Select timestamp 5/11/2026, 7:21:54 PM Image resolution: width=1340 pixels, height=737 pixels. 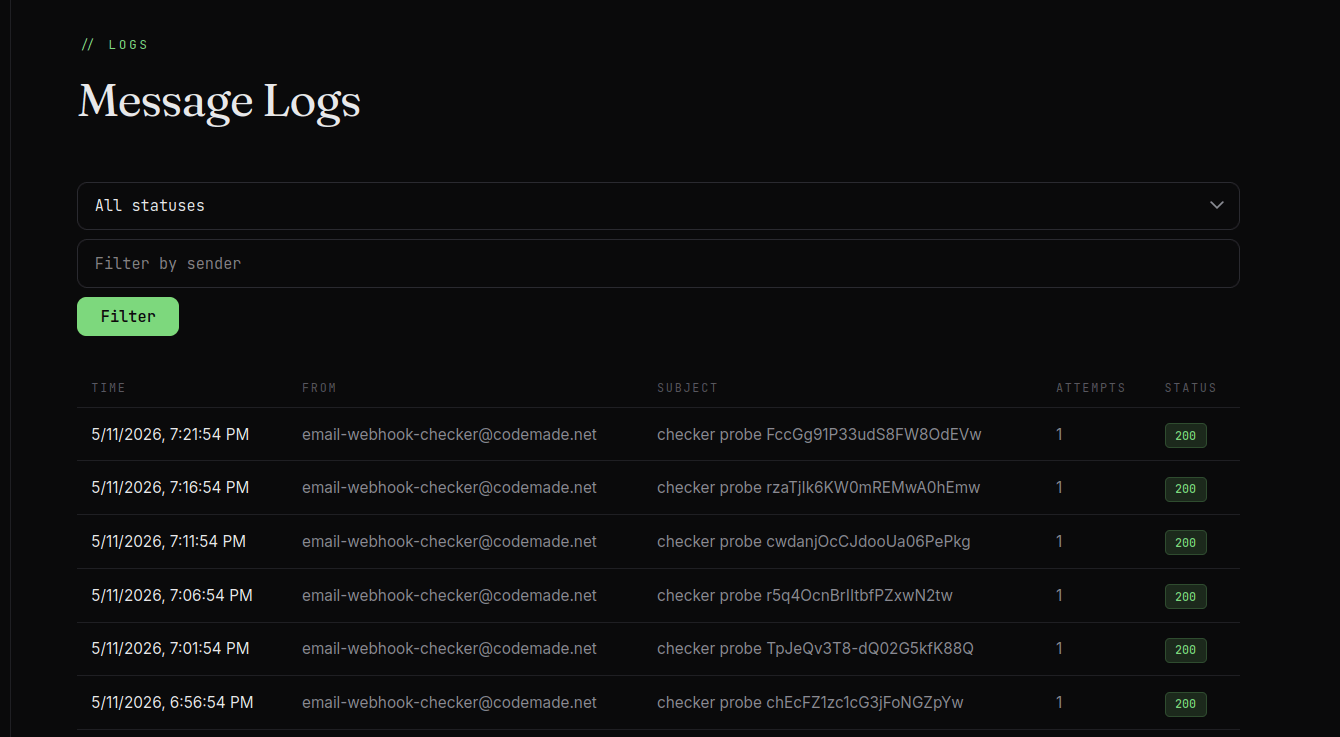point(170,434)
